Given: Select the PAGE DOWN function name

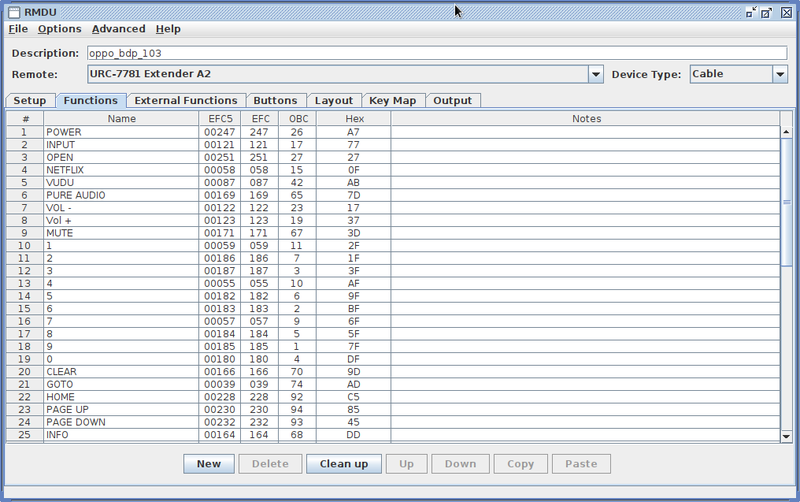Looking at the screenshot, I should coord(121,422).
